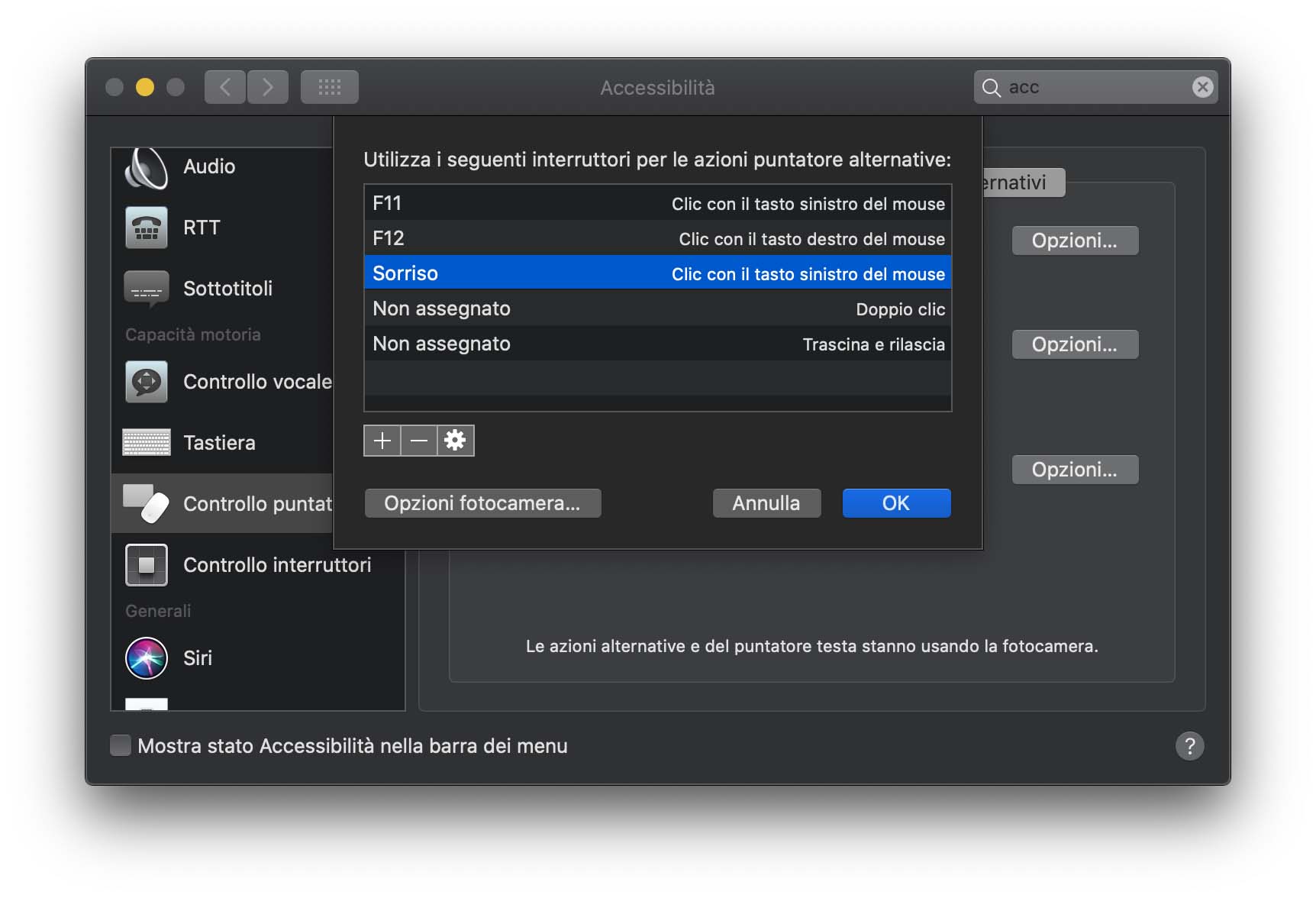
Task: Select Audio in the sidebar
Action: click(x=209, y=166)
